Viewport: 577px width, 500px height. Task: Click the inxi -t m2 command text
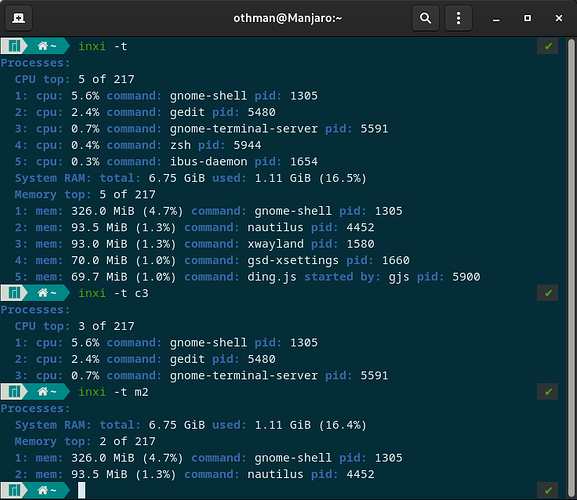coord(113,392)
